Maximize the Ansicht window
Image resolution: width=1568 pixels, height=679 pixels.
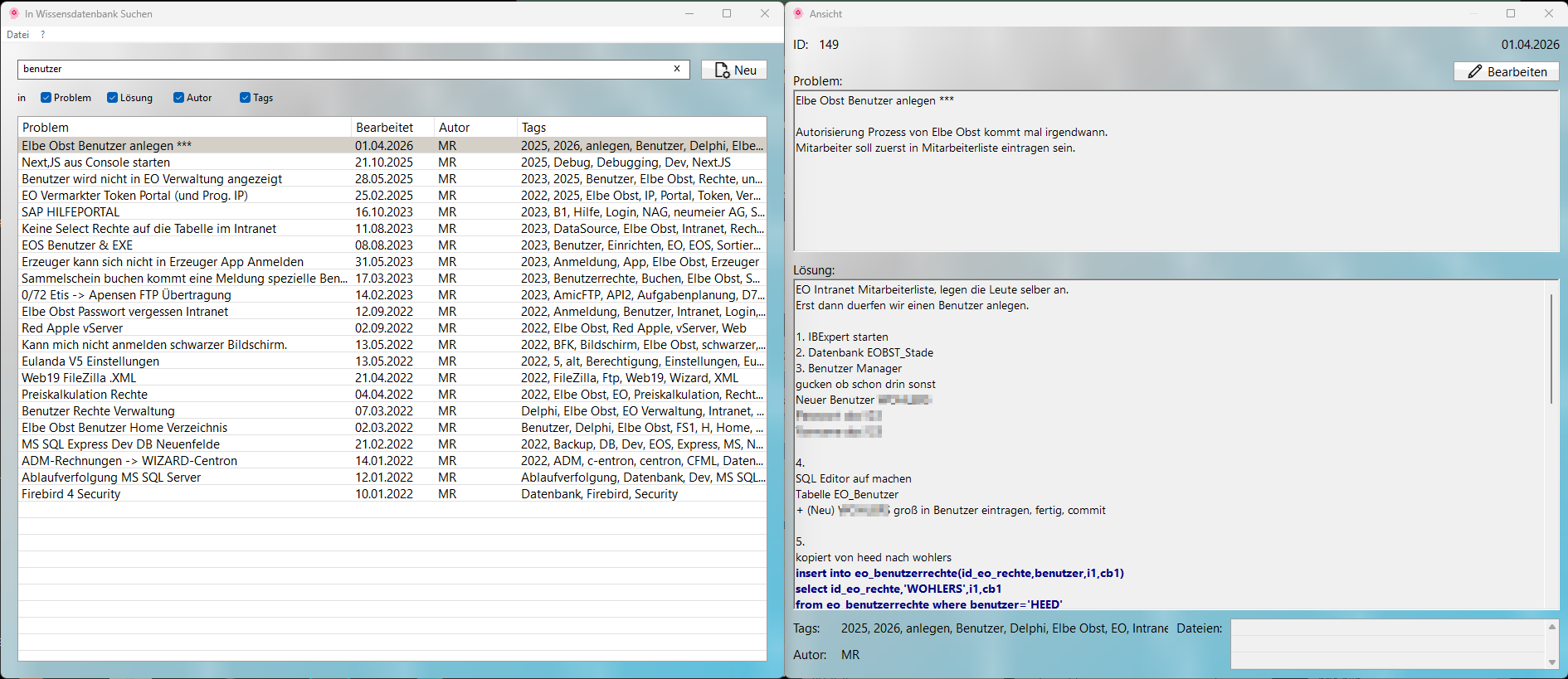click(x=1511, y=13)
